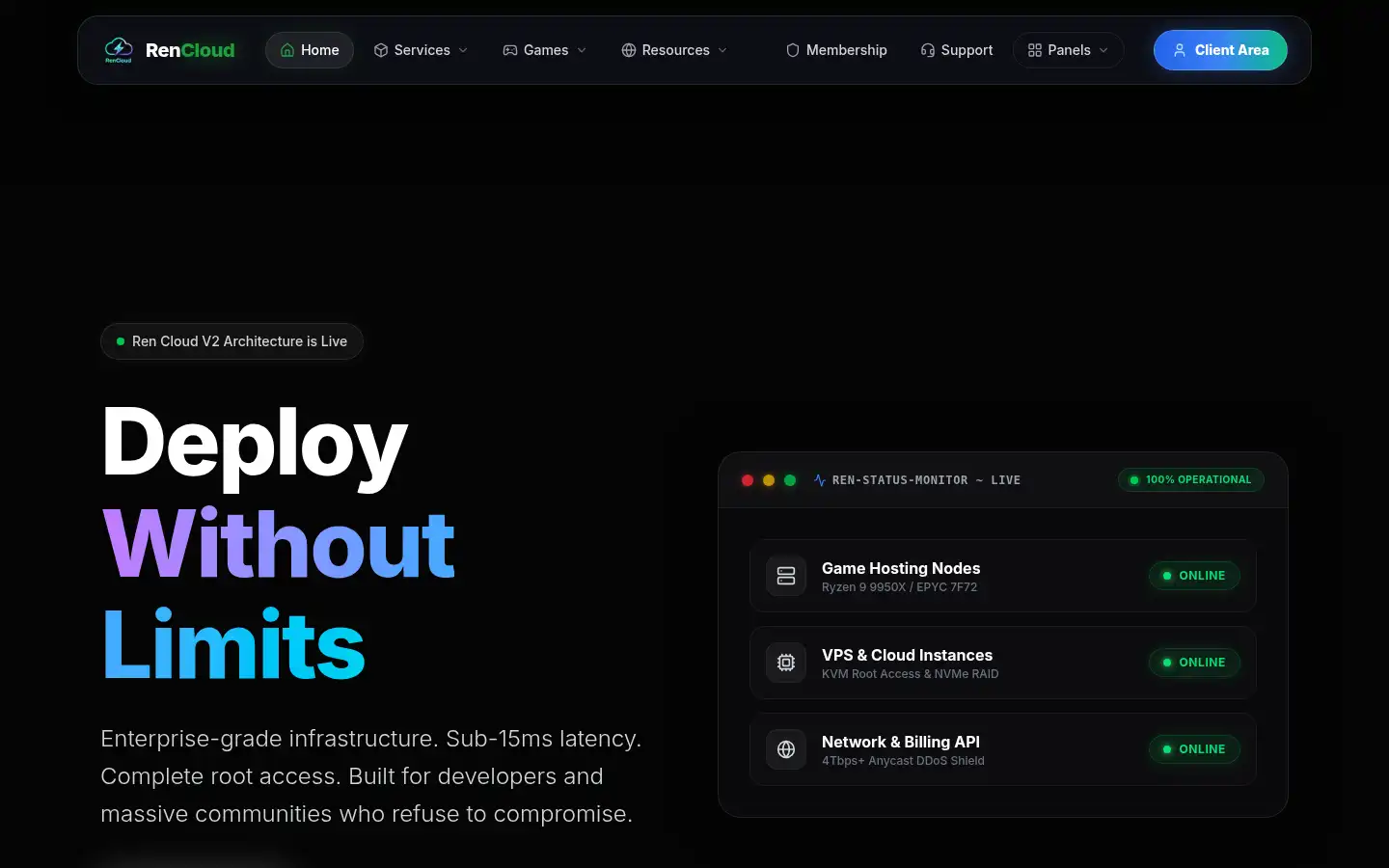Click the globe icon for Network & Billing API
Image resolution: width=1389 pixels, height=868 pixels.
pos(786,749)
